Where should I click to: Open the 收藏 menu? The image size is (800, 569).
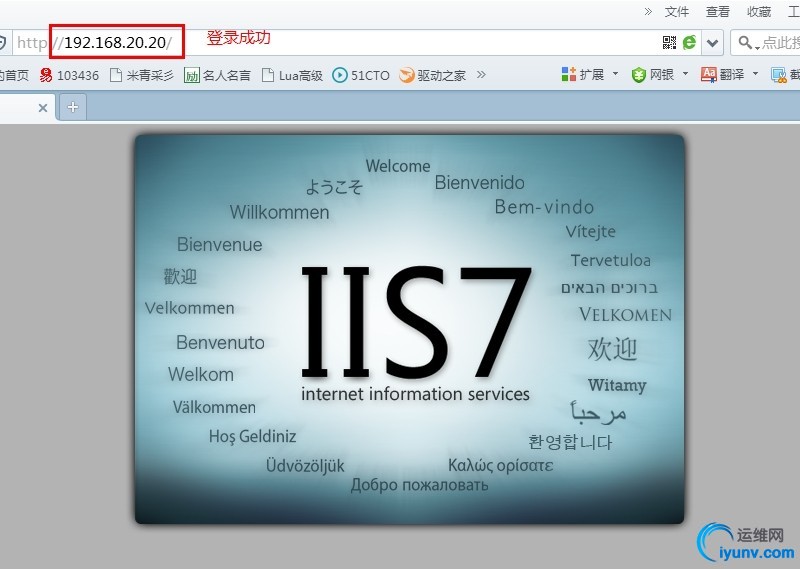759,11
